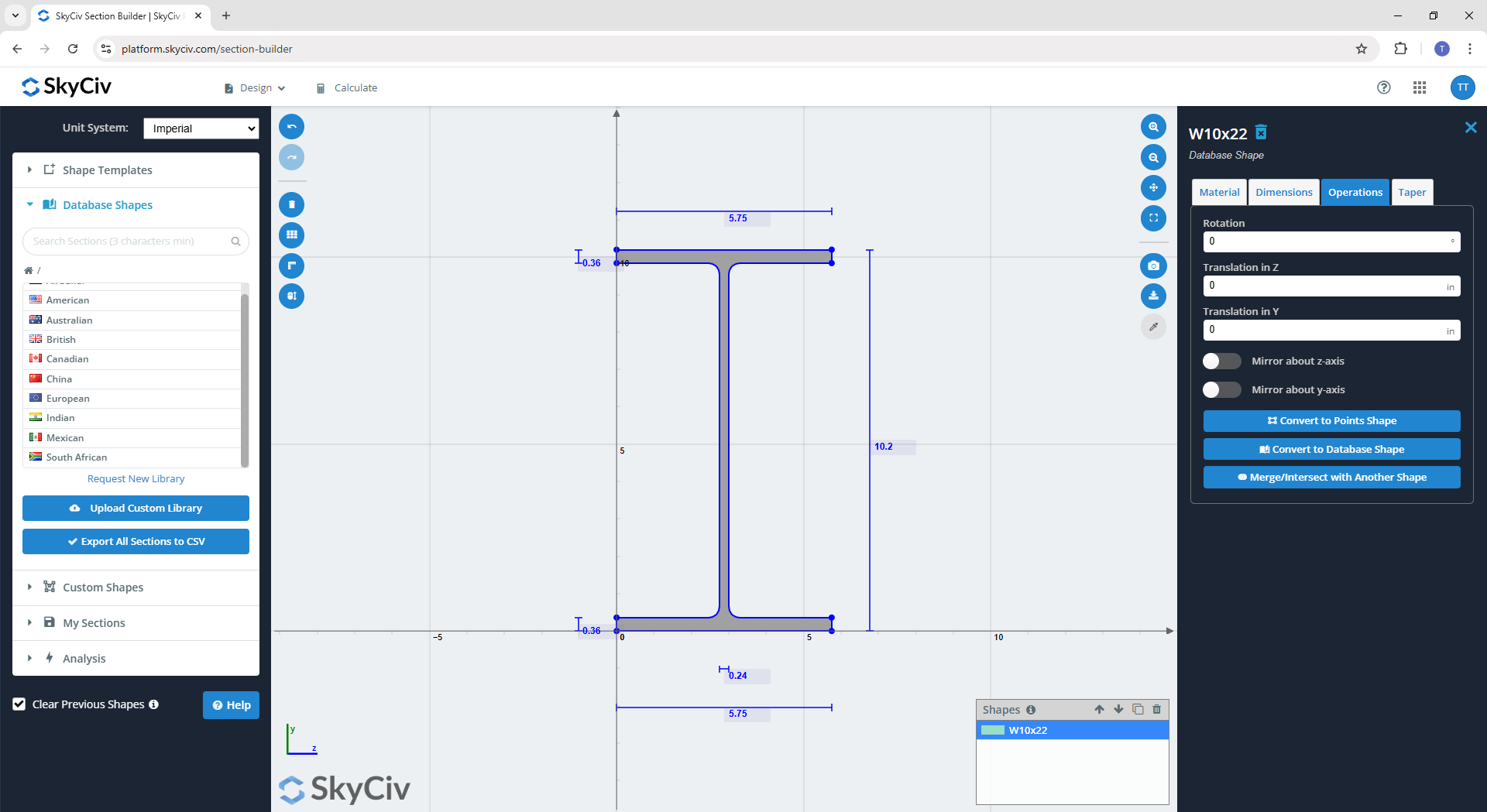Click the ruler/dimensions icon
The image size is (1487, 812).
coord(292,266)
